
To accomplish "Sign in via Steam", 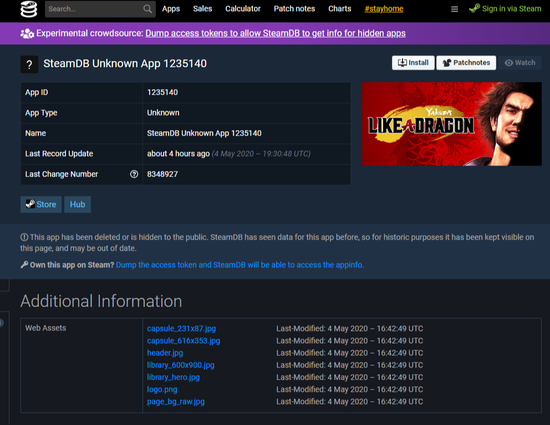I will [505, 9].
